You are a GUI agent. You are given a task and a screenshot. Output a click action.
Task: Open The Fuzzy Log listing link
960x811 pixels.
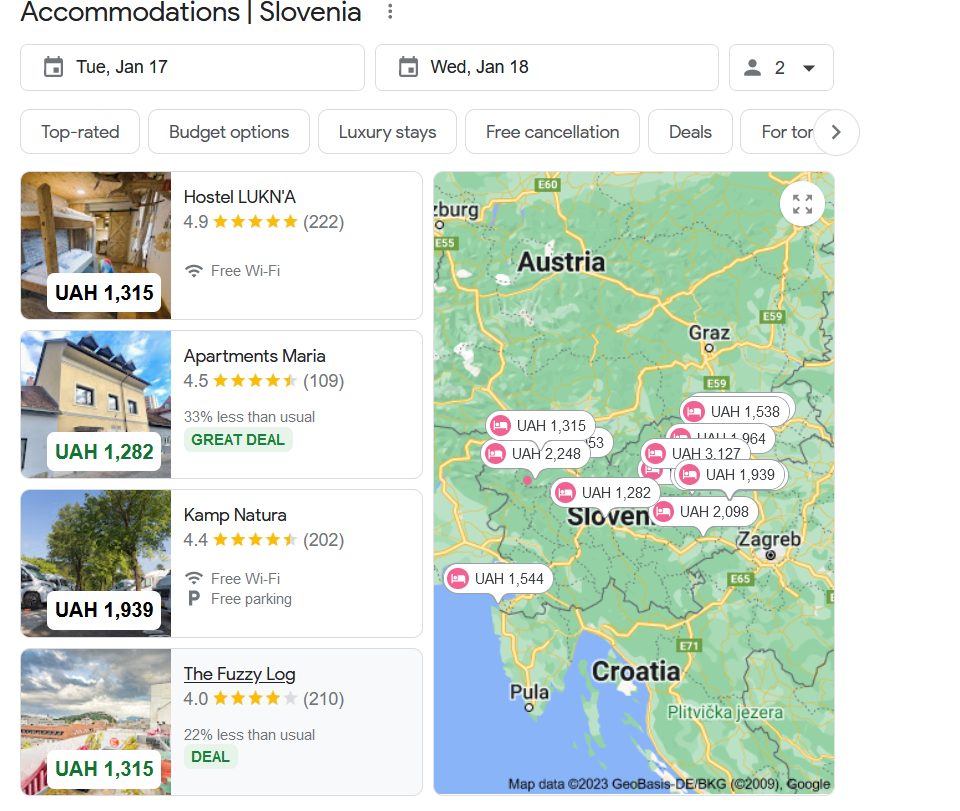239,674
